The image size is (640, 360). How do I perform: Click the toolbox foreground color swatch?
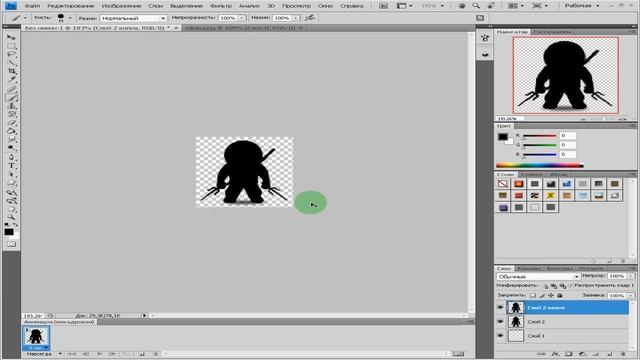[9, 232]
